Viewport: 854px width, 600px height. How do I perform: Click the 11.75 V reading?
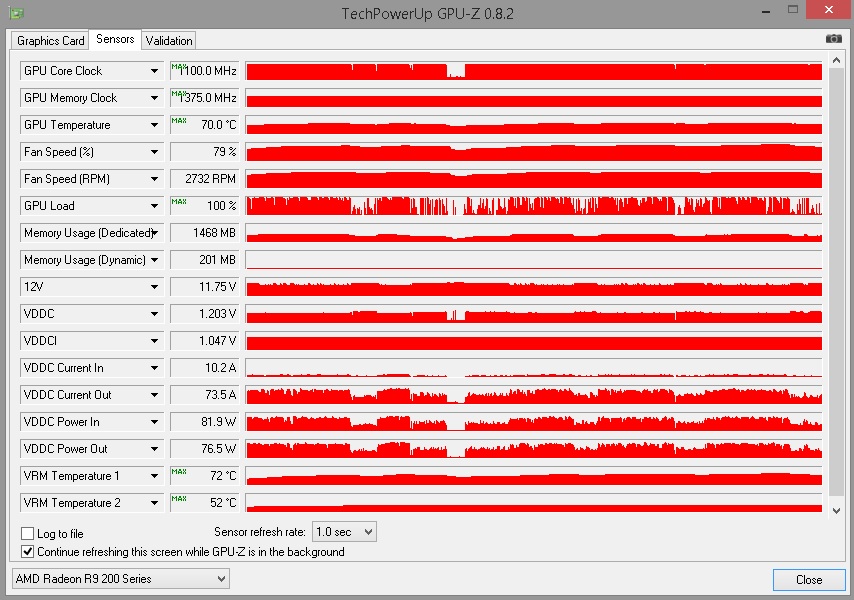click(205, 287)
